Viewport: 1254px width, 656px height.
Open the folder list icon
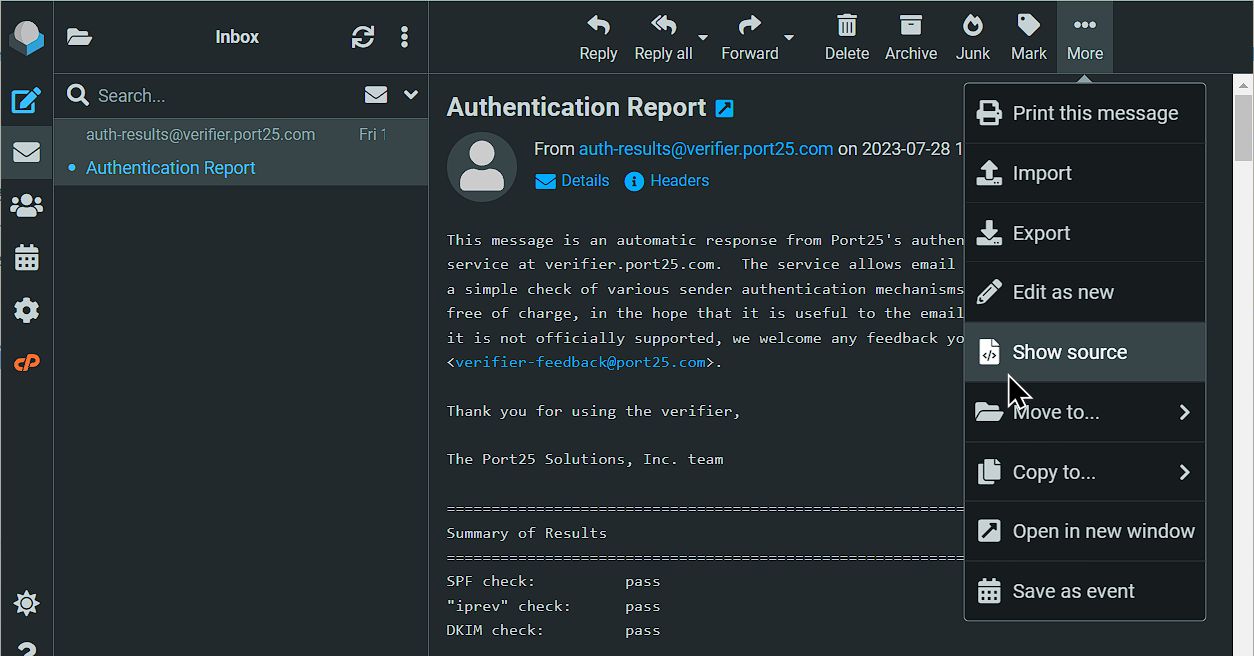[x=79, y=37]
